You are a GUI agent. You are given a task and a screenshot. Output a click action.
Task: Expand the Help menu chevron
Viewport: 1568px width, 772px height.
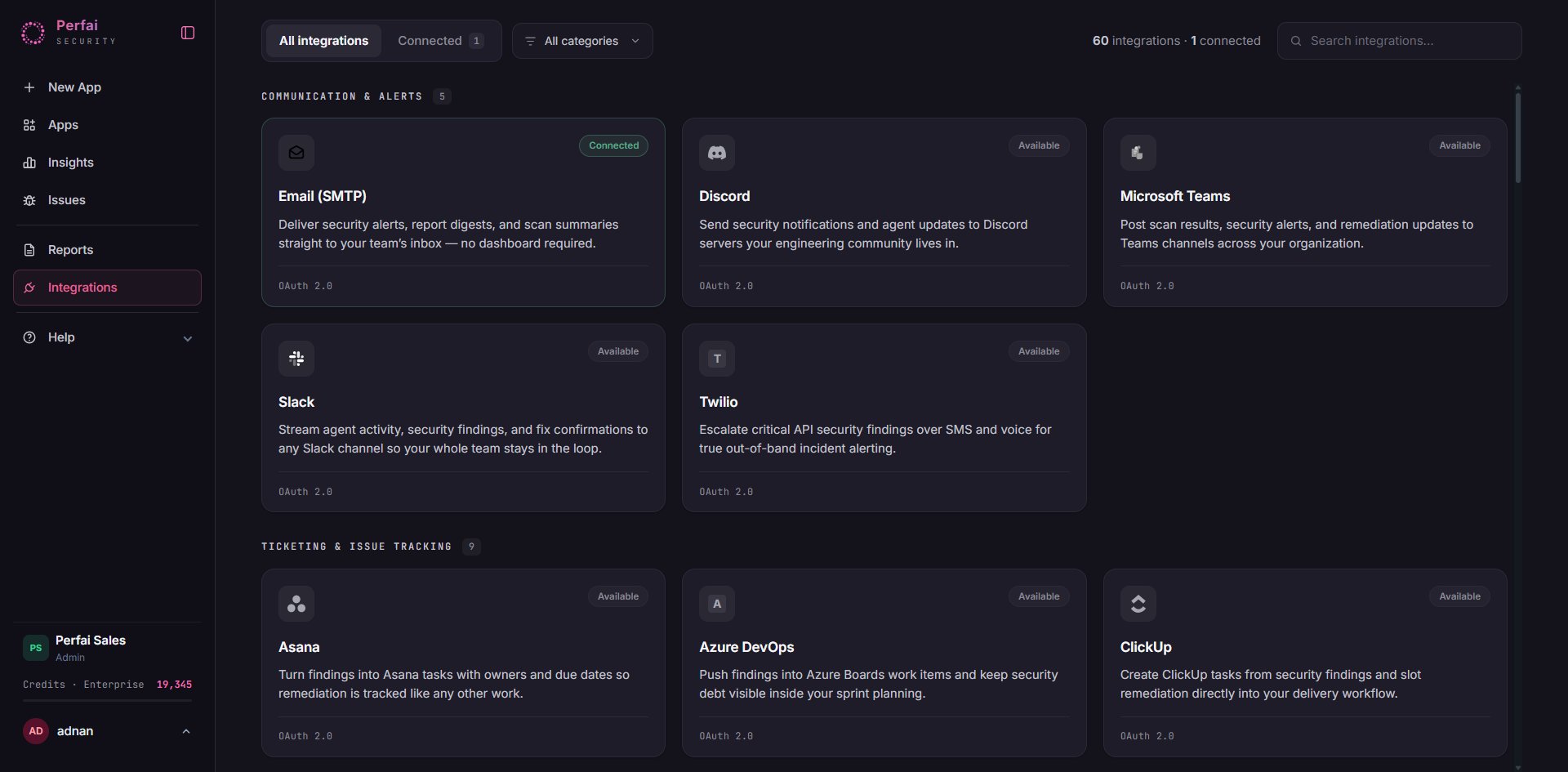[188, 338]
